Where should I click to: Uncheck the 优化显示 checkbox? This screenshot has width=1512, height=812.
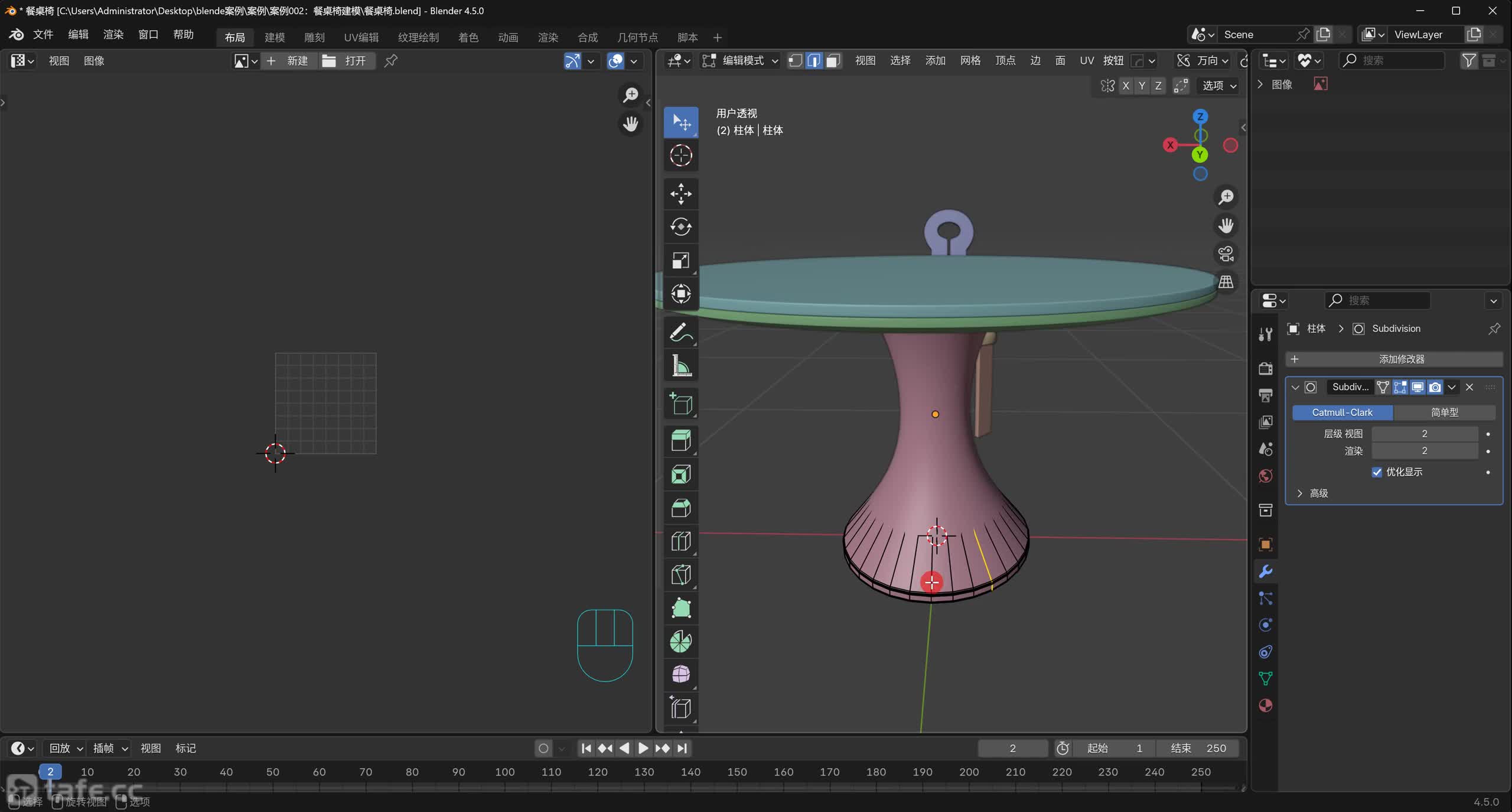point(1377,472)
